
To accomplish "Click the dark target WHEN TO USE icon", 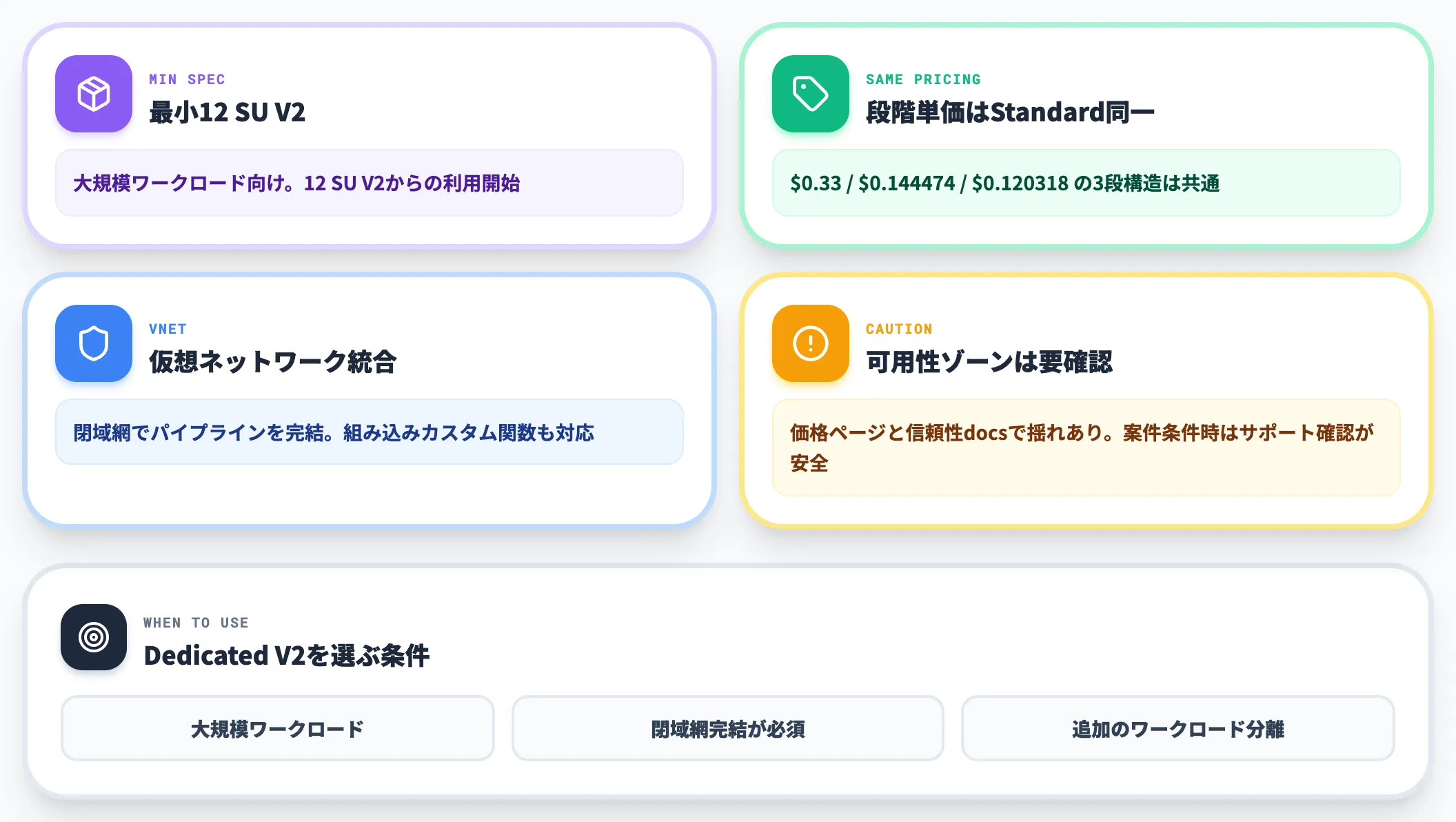I will pos(94,637).
